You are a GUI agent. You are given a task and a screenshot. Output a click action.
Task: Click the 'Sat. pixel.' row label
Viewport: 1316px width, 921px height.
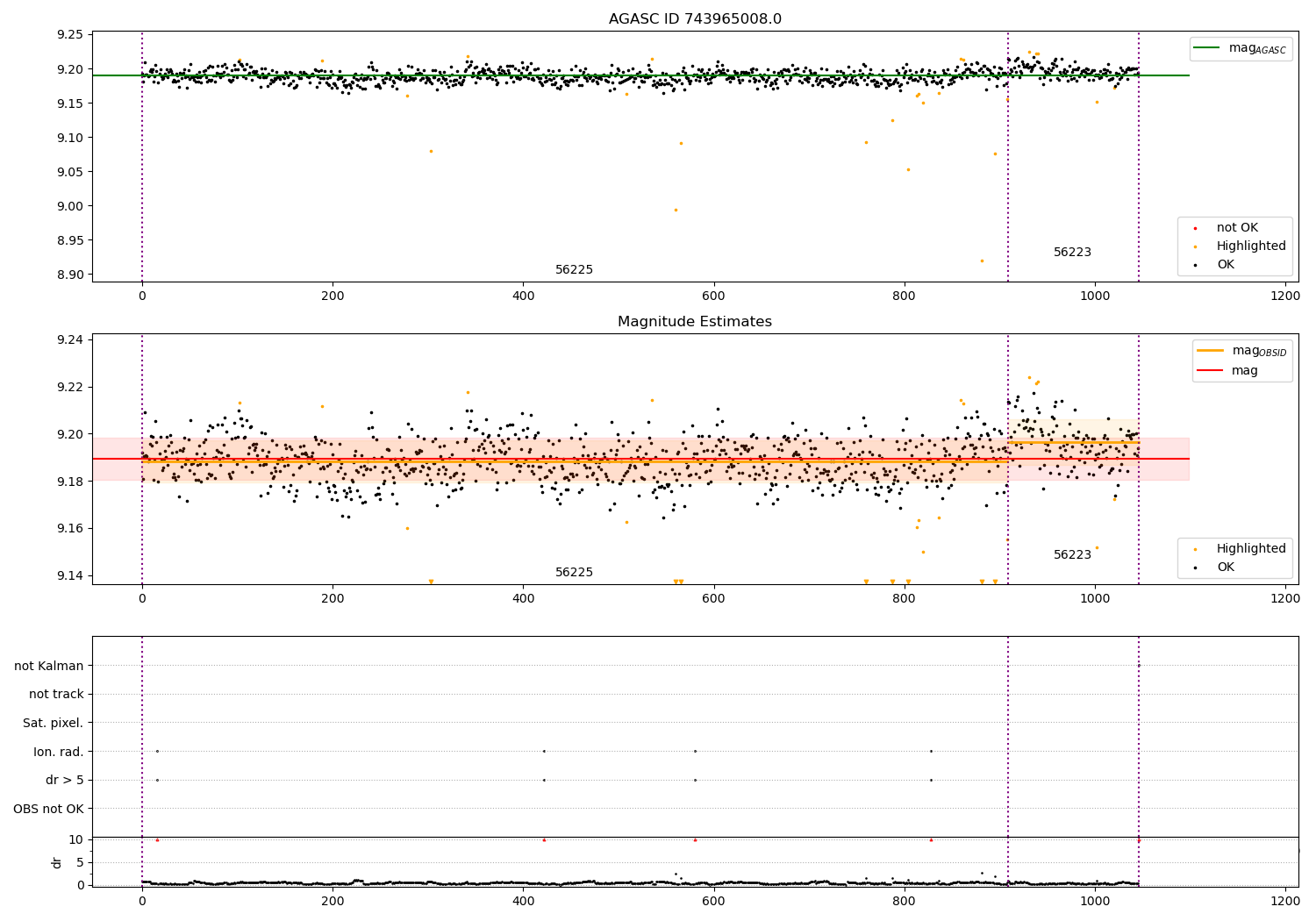[54, 724]
